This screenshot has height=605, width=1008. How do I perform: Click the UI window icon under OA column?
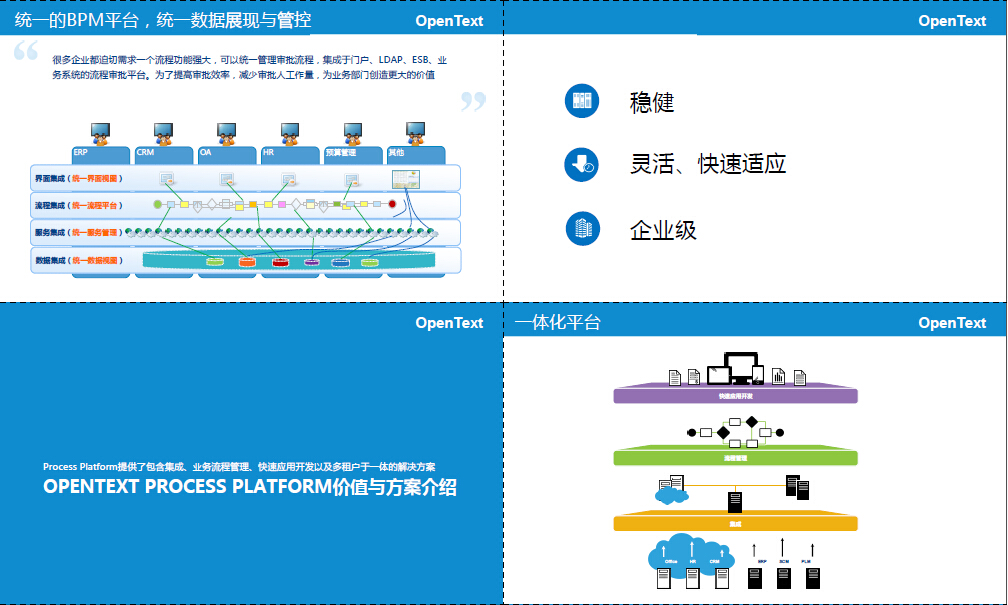tap(226, 179)
